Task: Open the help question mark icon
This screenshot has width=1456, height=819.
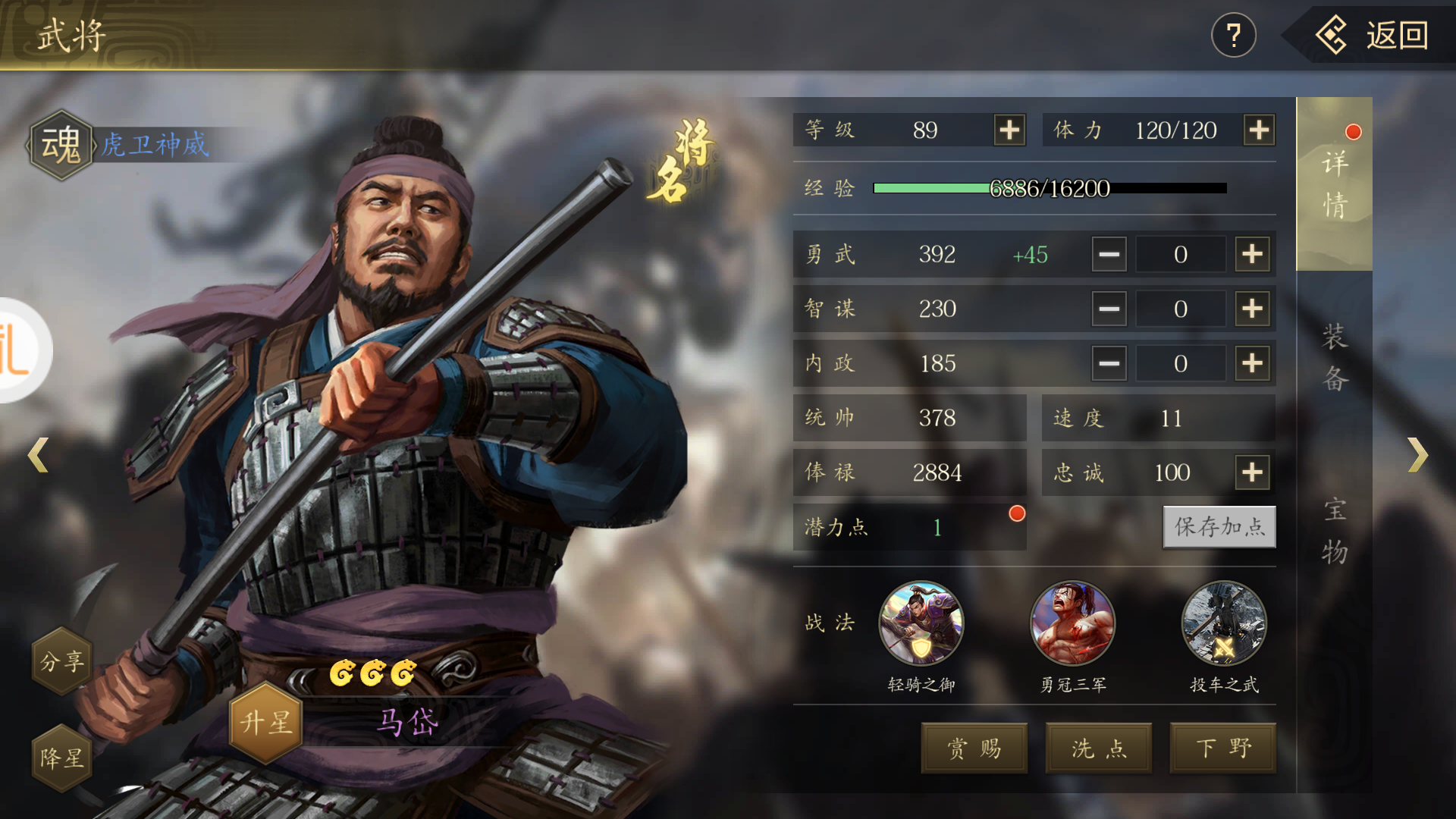Action: coord(1234,35)
